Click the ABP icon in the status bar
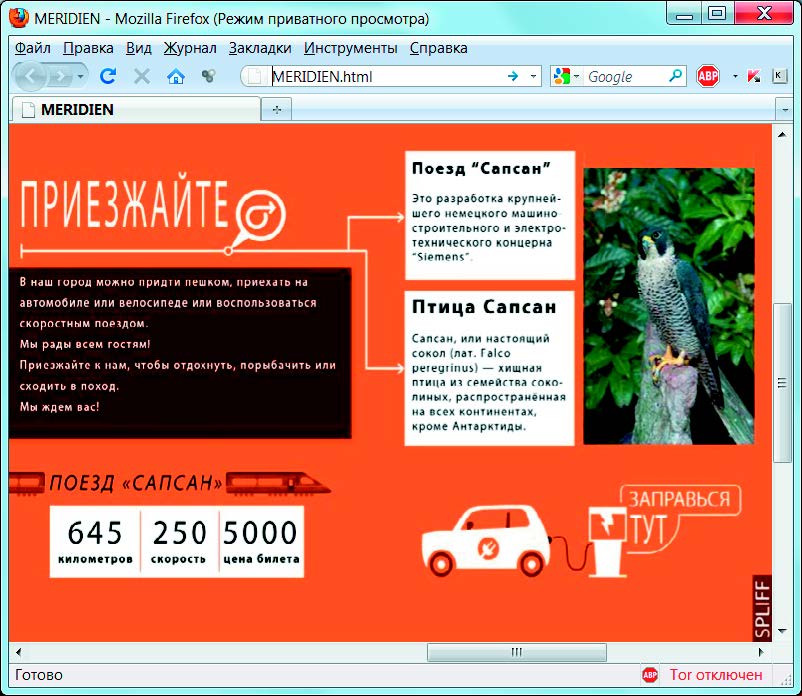This screenshot has height=696, width=802. [x=650, y=675]
